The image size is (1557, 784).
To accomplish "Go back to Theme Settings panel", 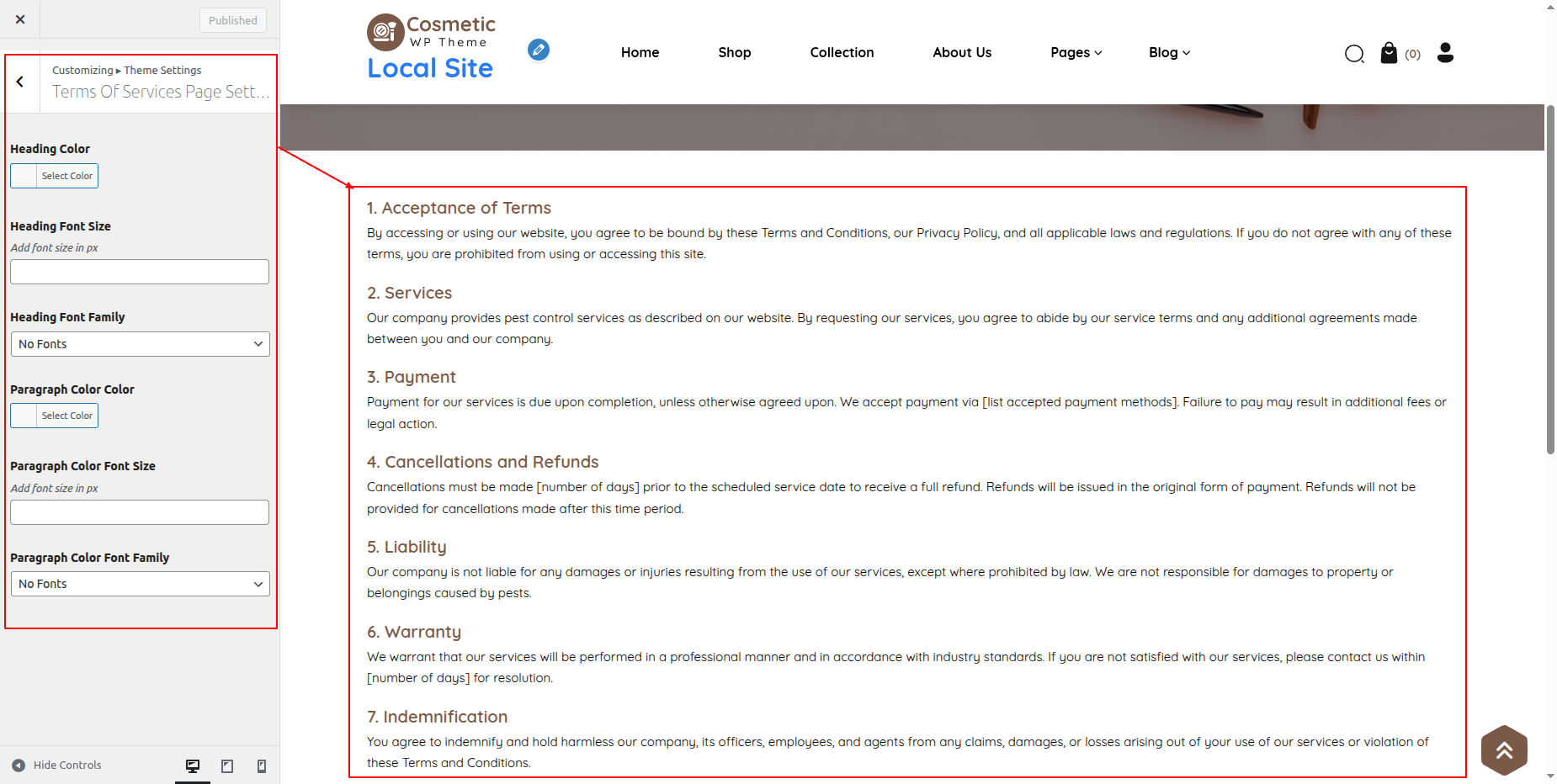I will (20, 82).
